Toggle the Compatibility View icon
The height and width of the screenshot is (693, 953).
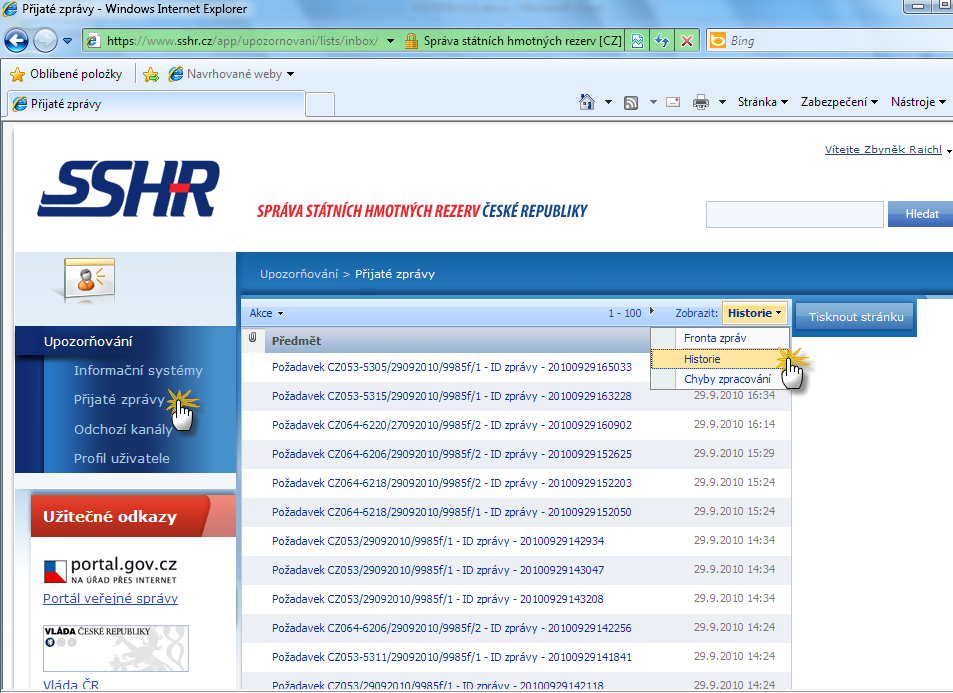click(637, 41)
